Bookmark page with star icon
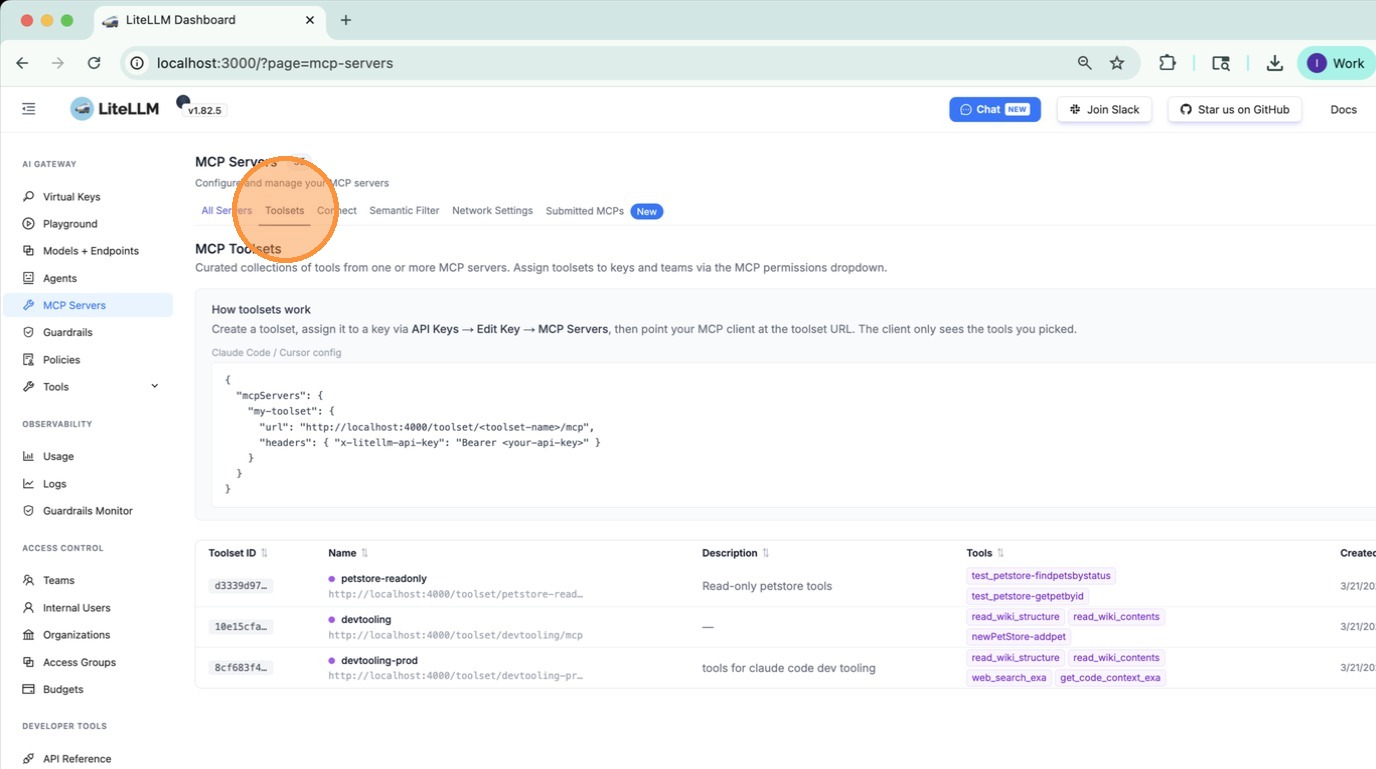Screen dimensions: 1376x769 pos(1117,63)
